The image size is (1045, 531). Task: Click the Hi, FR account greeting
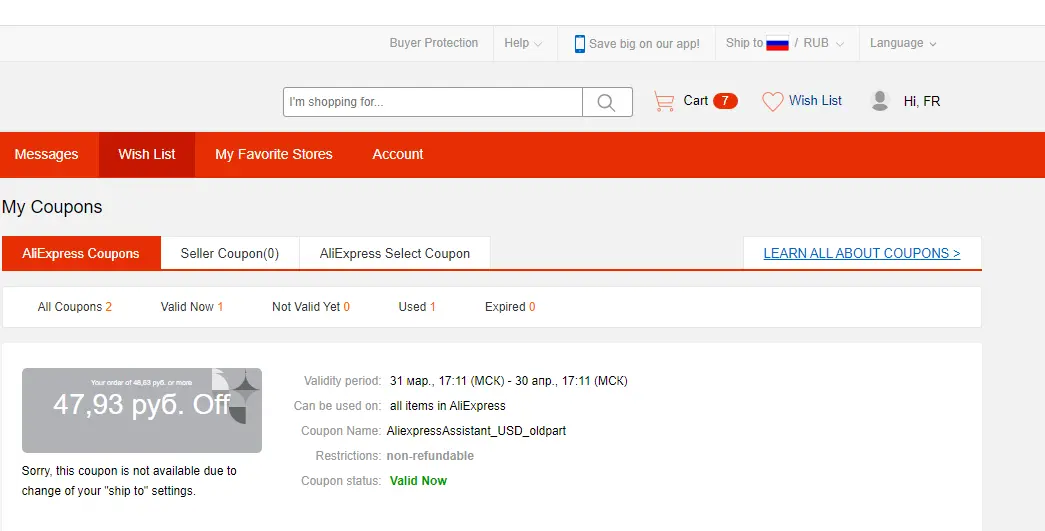922,101
